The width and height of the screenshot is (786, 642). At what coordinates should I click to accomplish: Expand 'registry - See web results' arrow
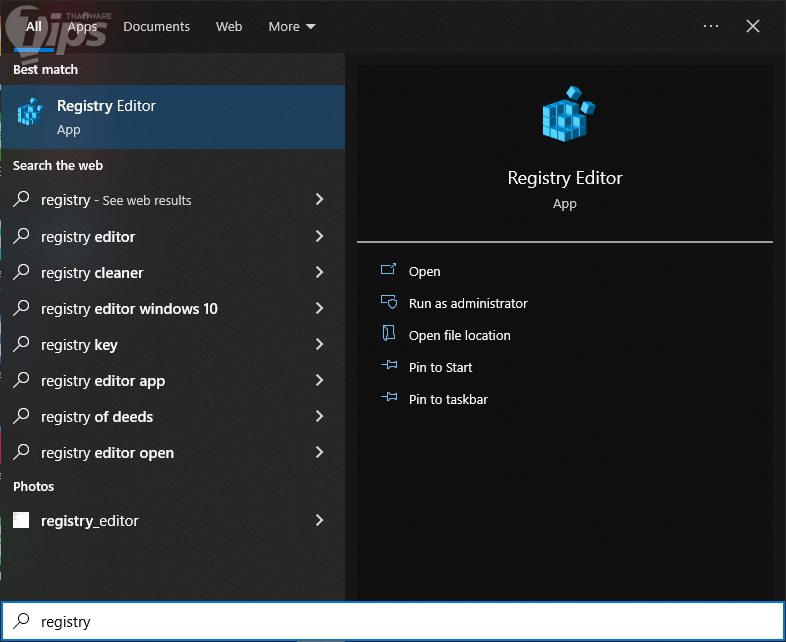(319, 199)
